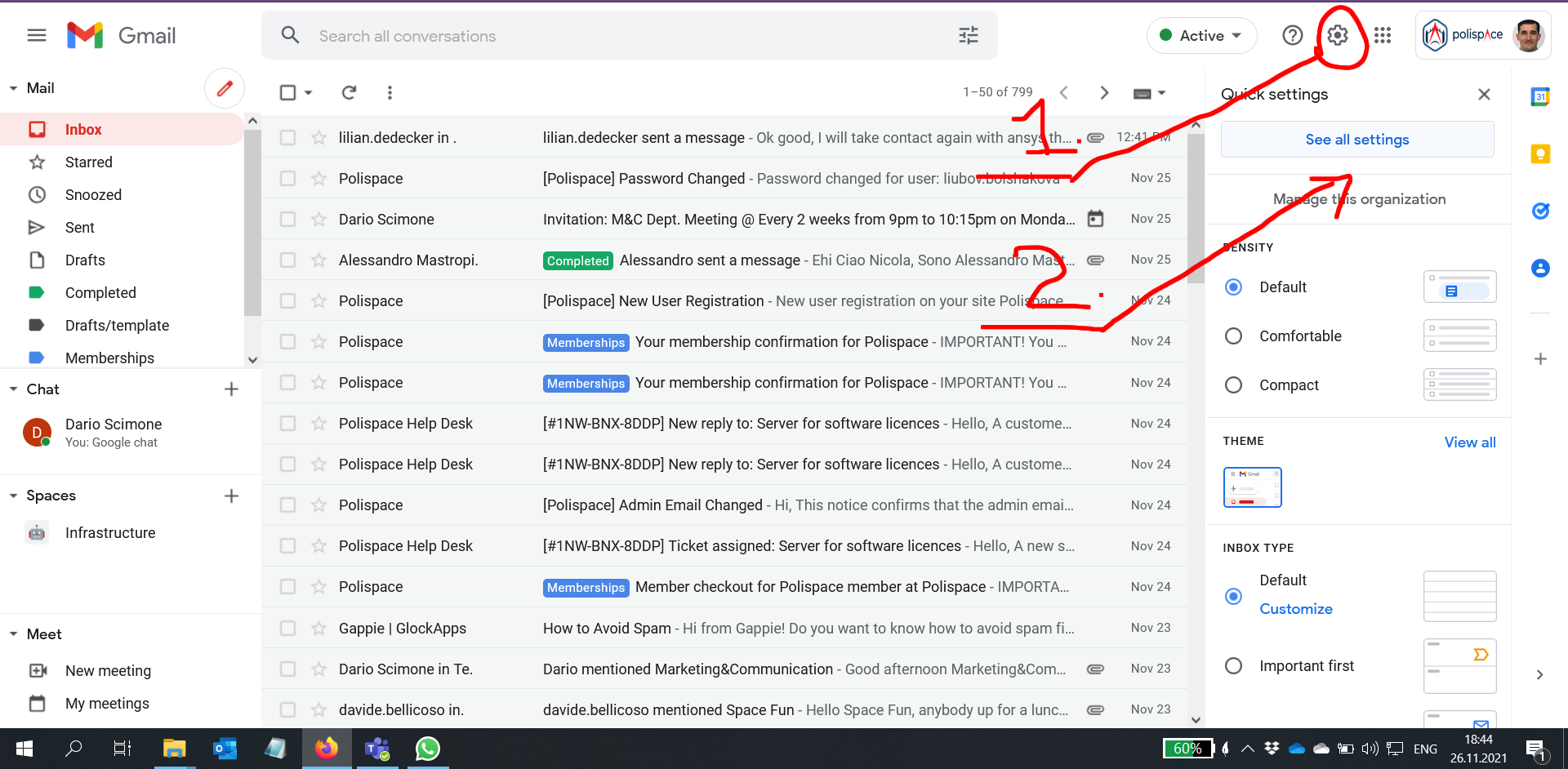Click the View all themes link
Image resolution: width=1568 pixels, height=769 pixels.
[x=1470, y=442]
